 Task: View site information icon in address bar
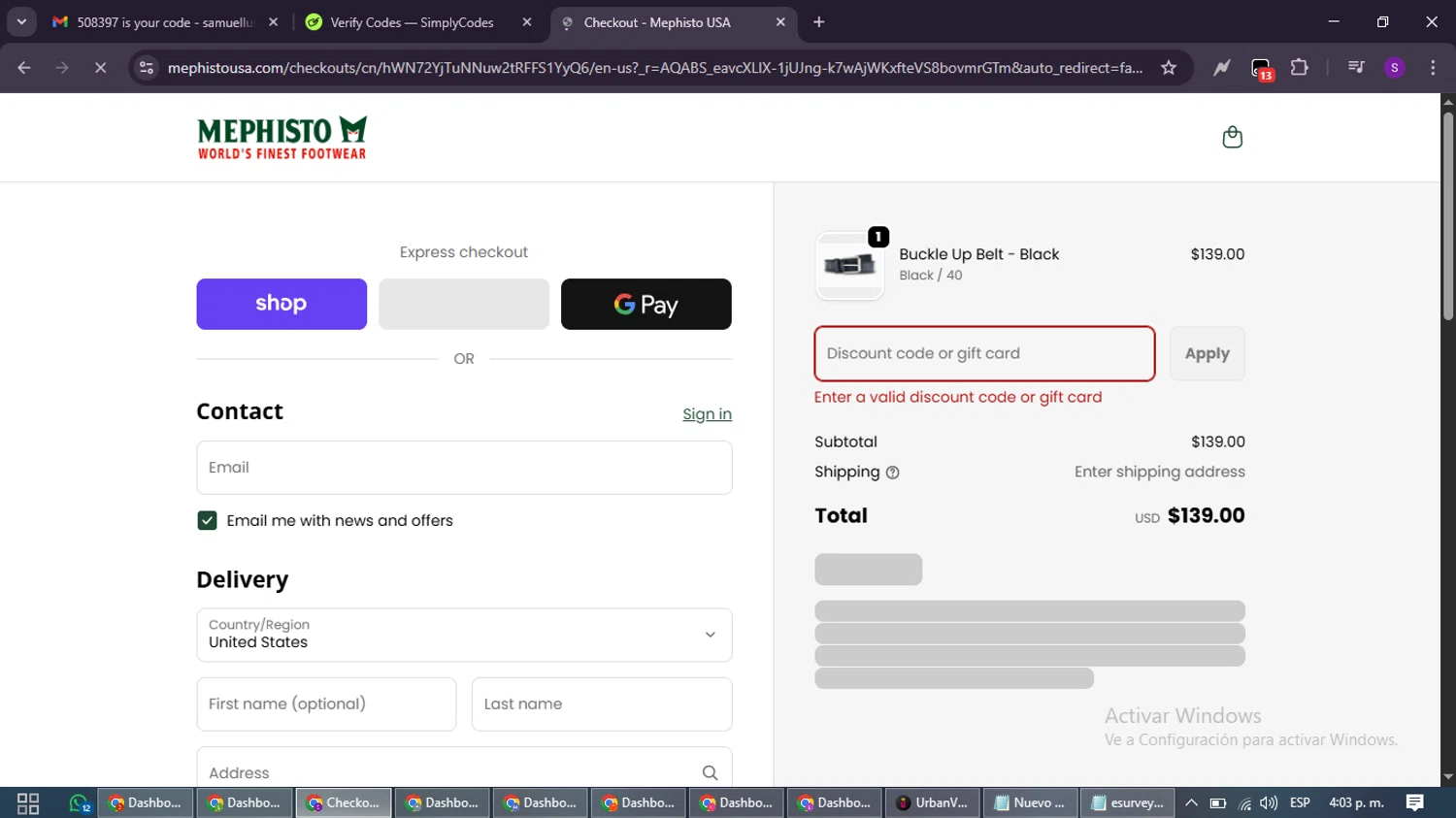pos(147,68)
